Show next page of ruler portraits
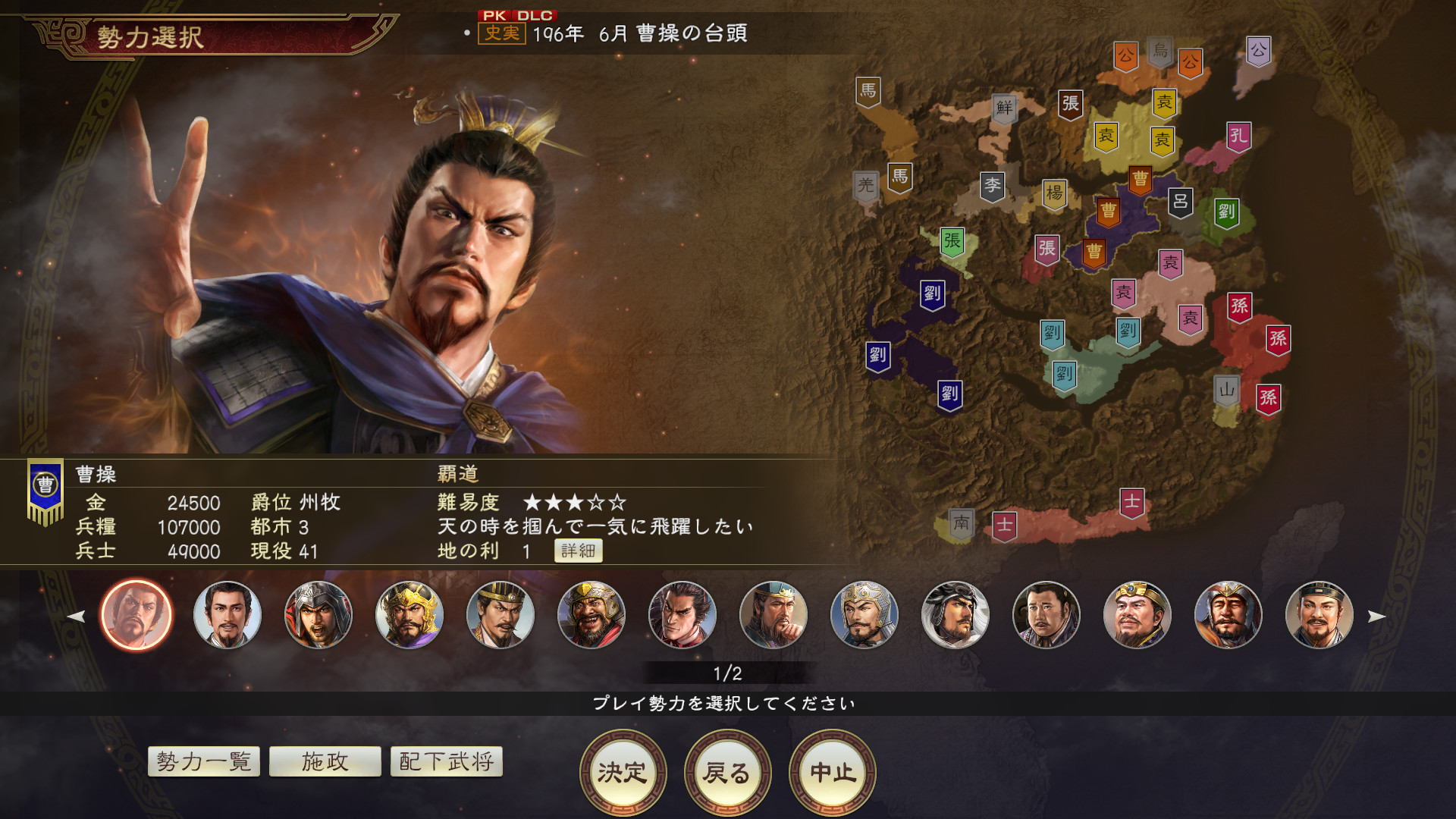This screenshot has width=1456, height=819. [x=1376, y=617]
